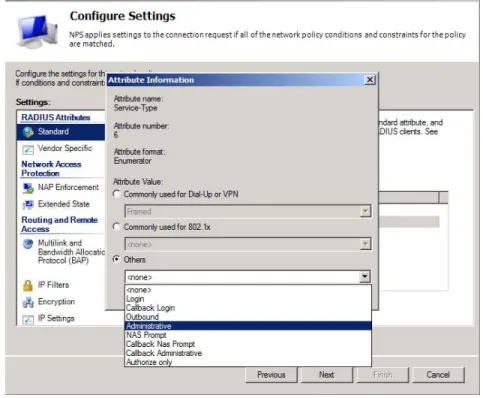483x398 pixels.
Task: Click the Cancel button
Action: tap(438, 375)
